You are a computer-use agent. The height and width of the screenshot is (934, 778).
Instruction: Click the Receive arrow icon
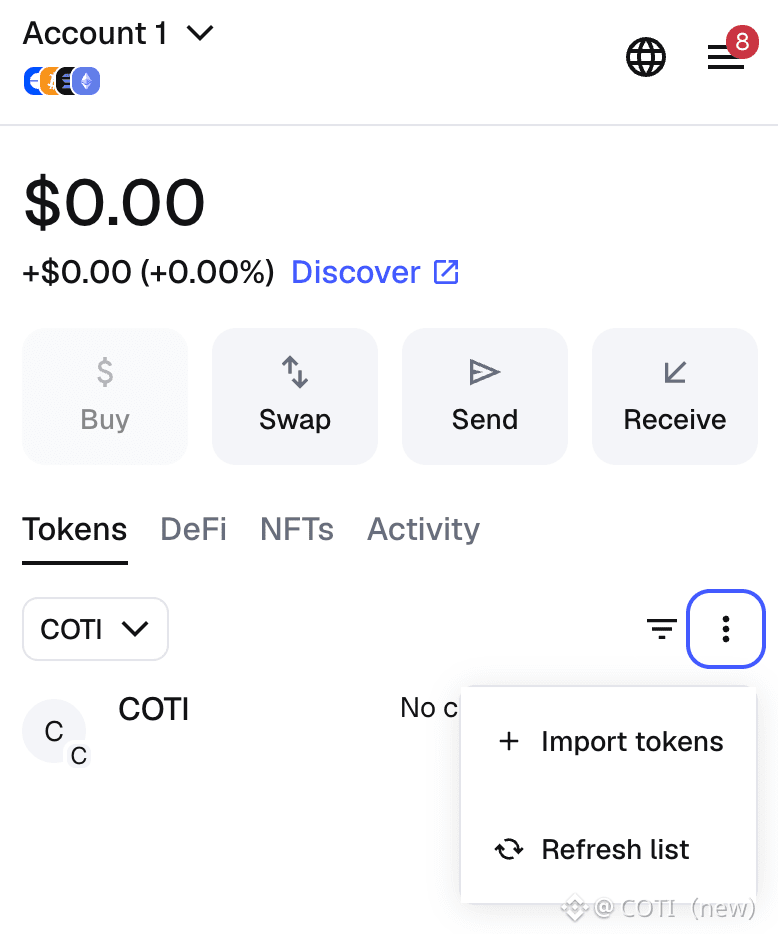(675, 373)
